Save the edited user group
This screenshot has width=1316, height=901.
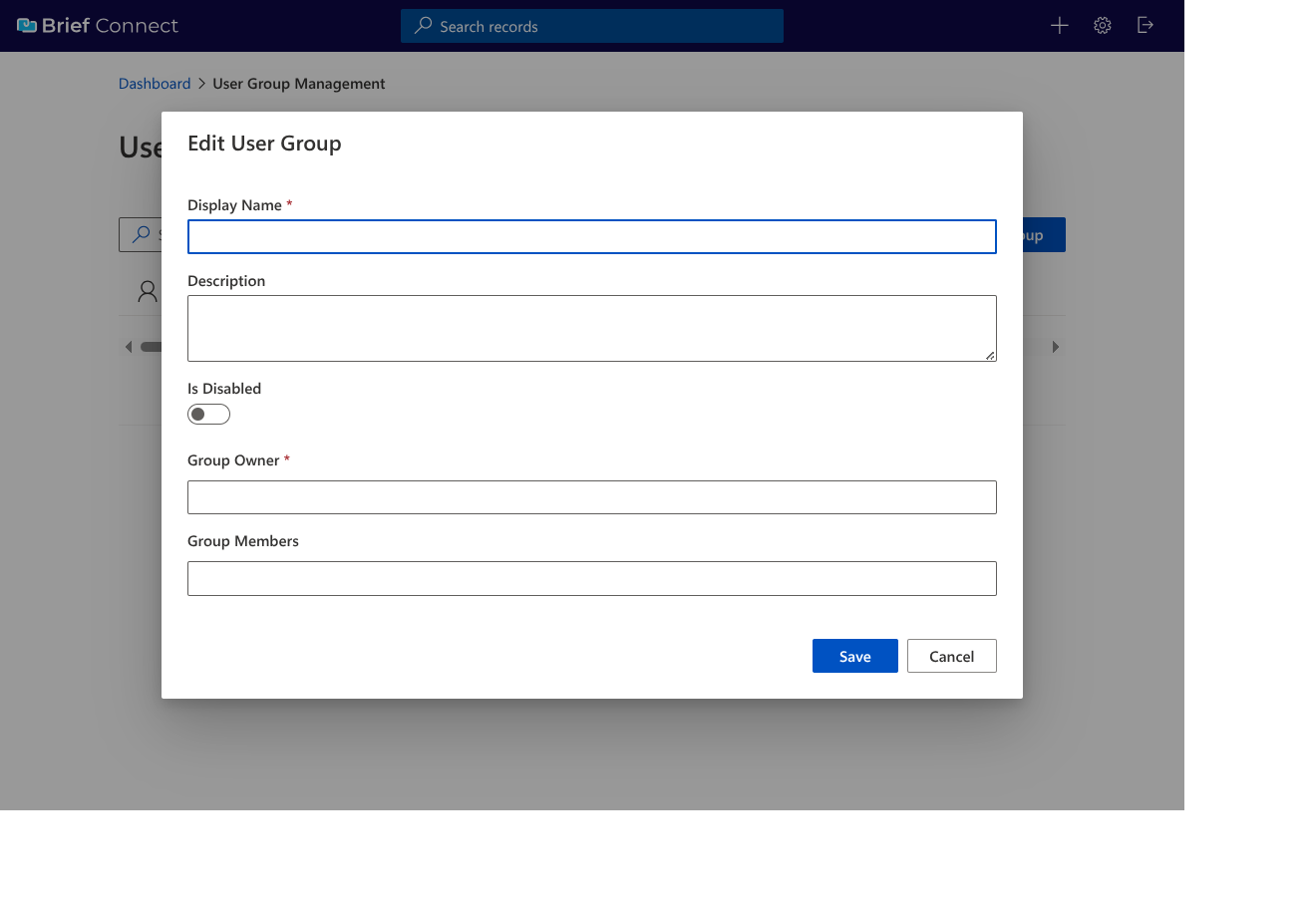point(854,656)
